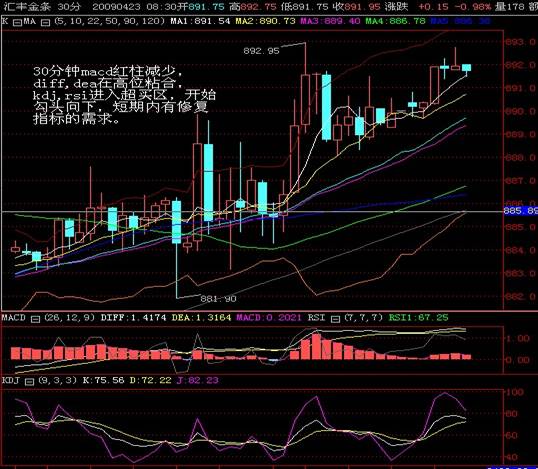Click the MACD parameters (26,12,9)

pyautogui.click(x=69, y=318)
